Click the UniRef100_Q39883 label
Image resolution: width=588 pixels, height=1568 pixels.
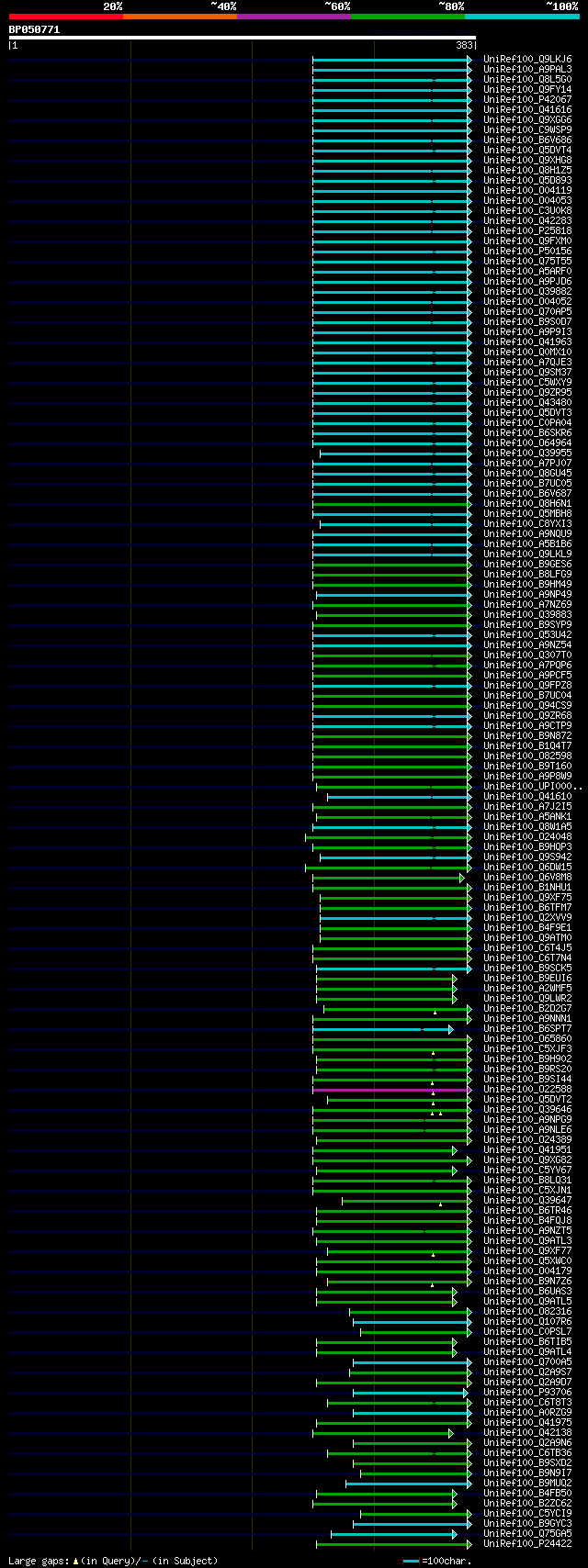[527, 615]
